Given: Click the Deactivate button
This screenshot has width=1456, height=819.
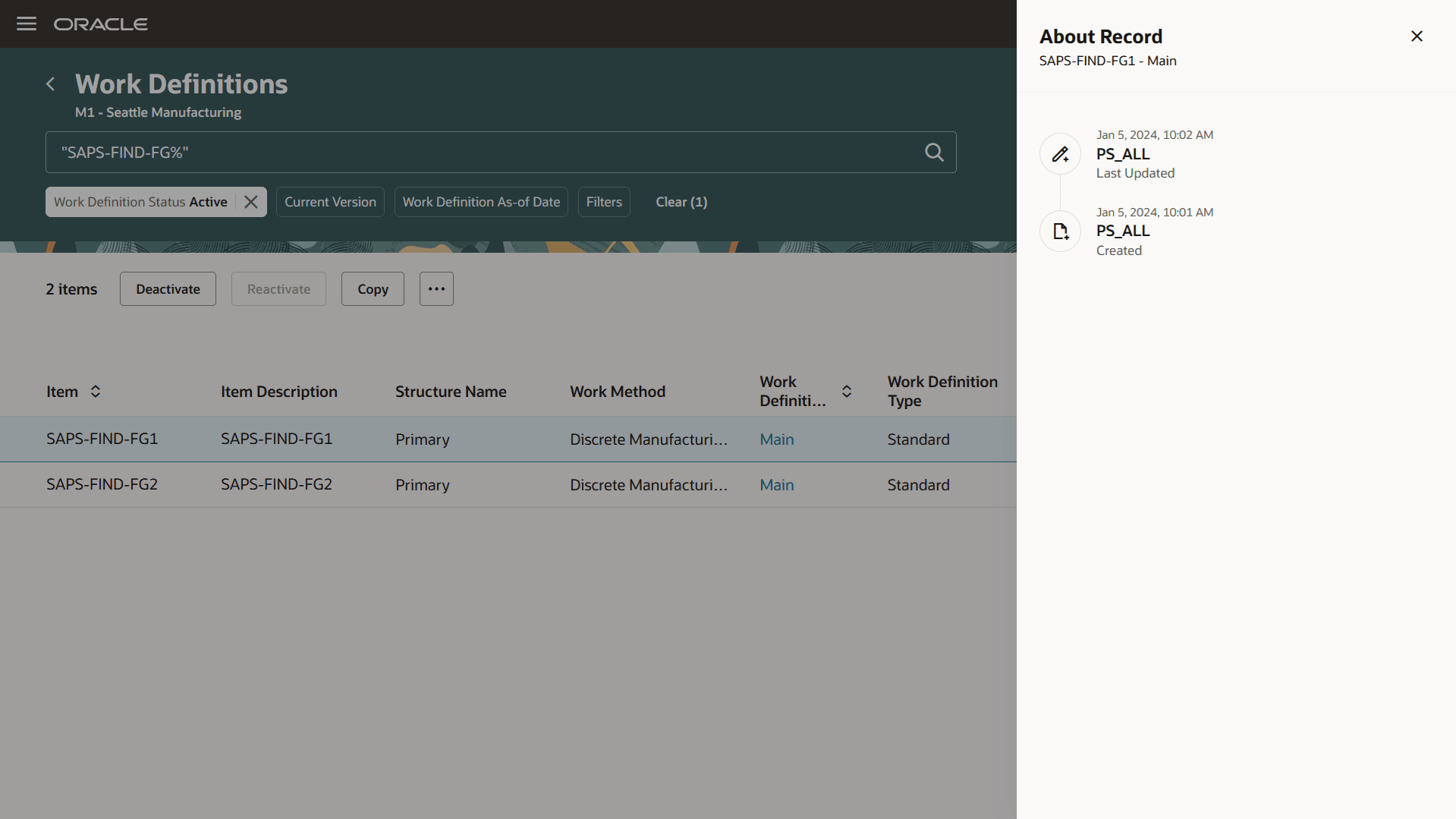Looking at the screenshot, I should pyautogui.click(x=168, y=289).
